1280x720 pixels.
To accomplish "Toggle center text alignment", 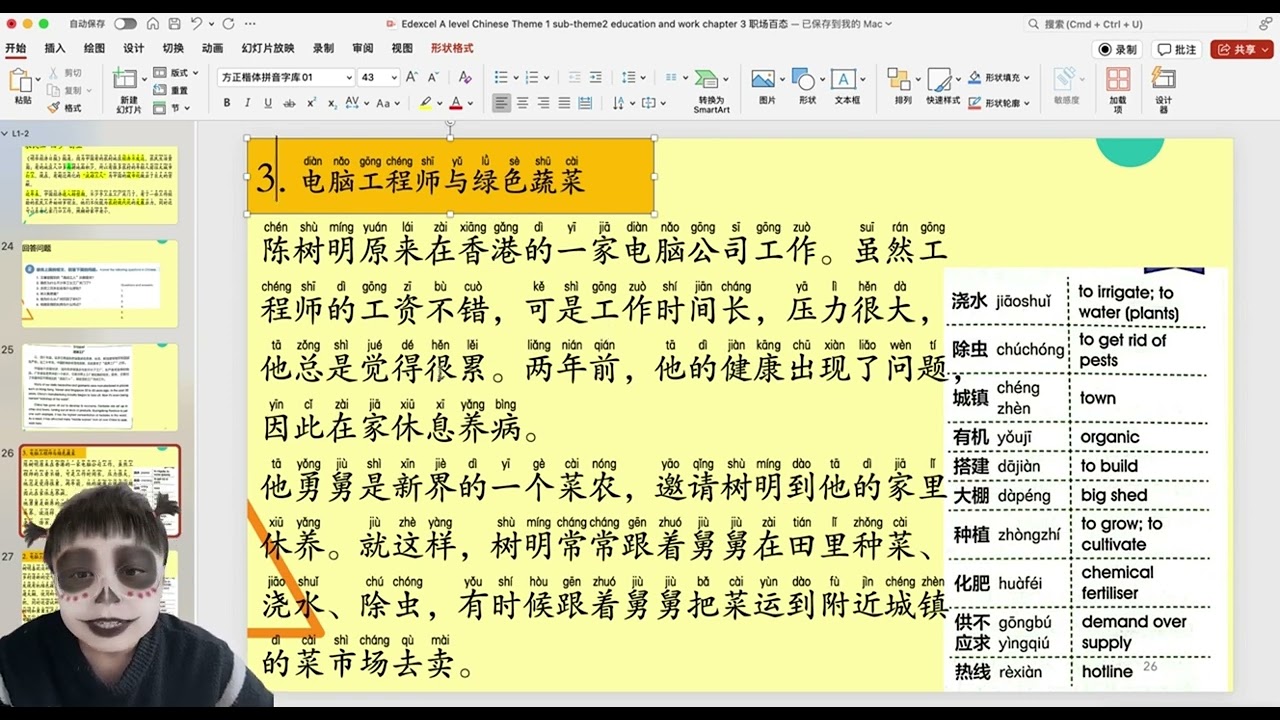I will tap(522, 103).
